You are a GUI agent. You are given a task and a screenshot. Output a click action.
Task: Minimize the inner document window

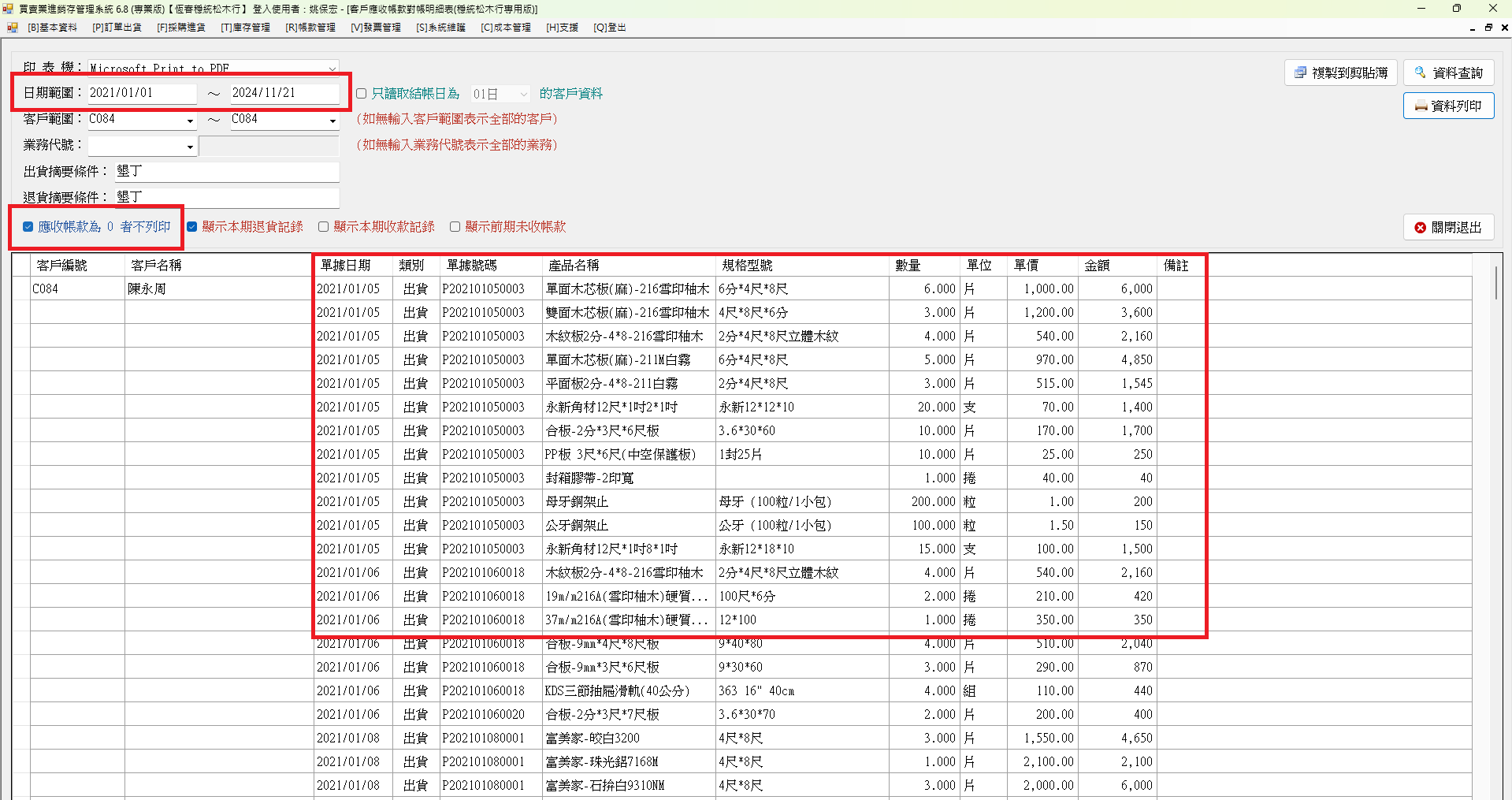[x=1473, y=28]
